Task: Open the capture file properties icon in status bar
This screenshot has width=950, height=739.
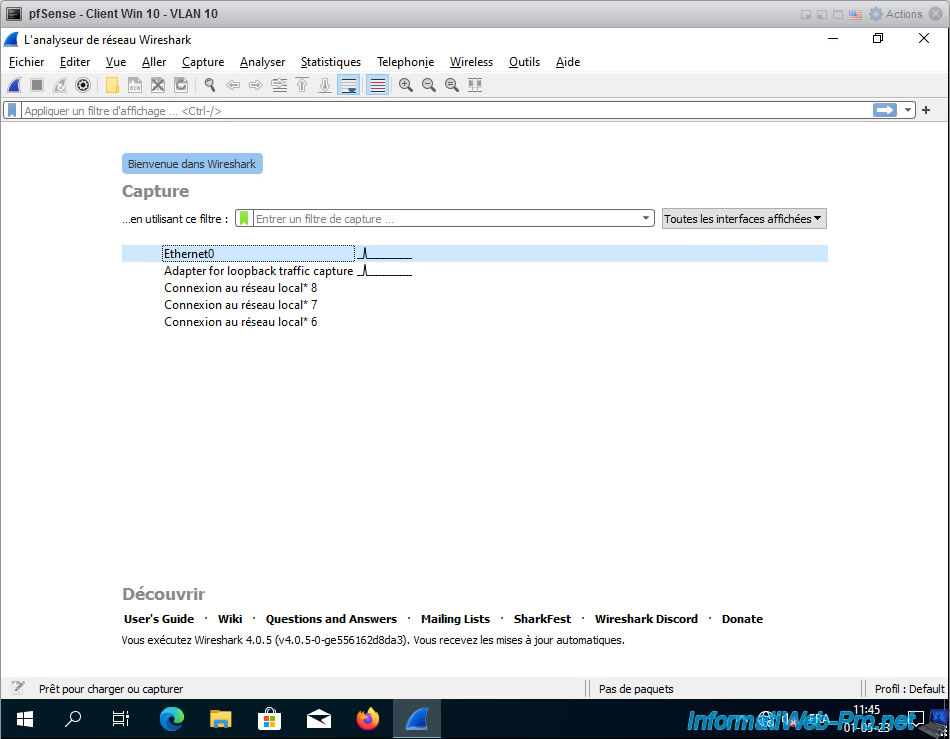Action: tap(18, 688)
